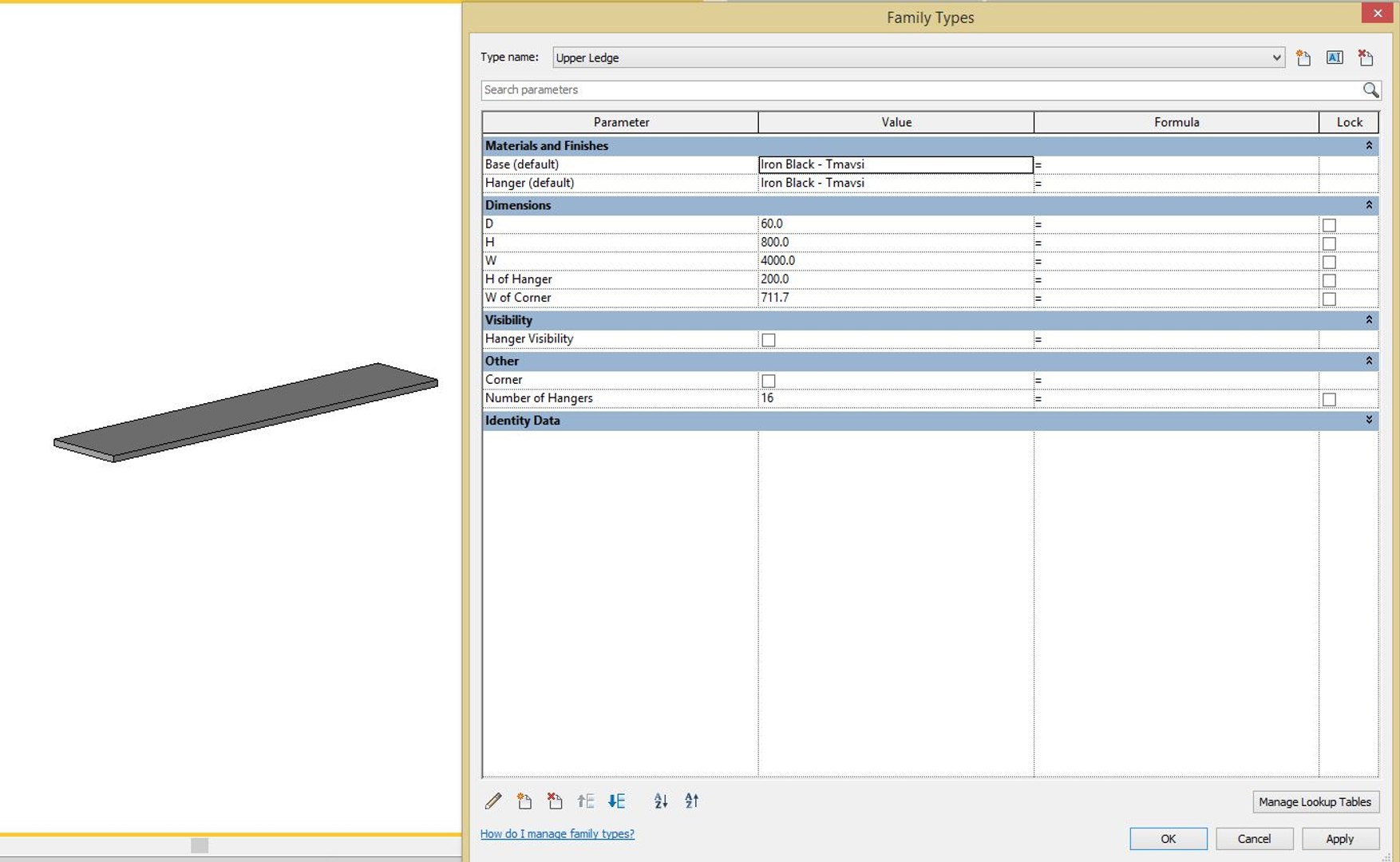Close the Family Types dialog

(x=1378, y=13)
